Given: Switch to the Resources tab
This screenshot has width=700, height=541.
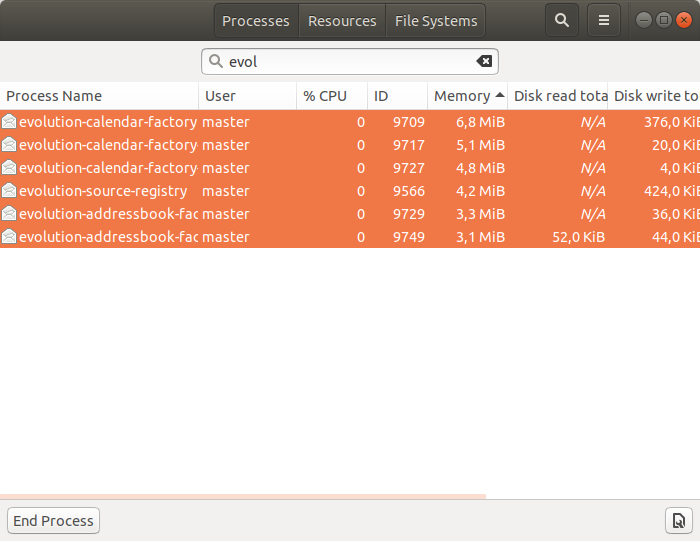Looking at the screenshot, I should pos(342,21).
